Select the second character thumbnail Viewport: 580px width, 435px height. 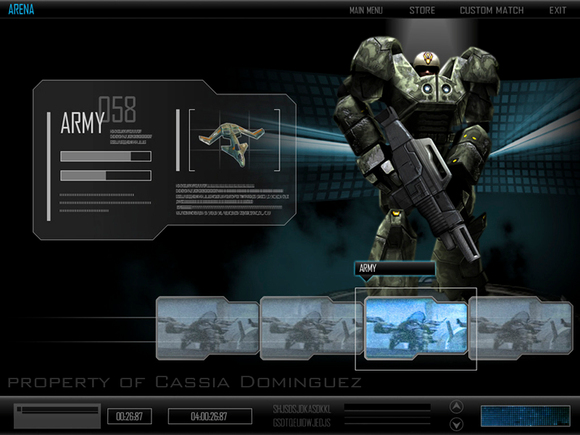tap(312, 328)
